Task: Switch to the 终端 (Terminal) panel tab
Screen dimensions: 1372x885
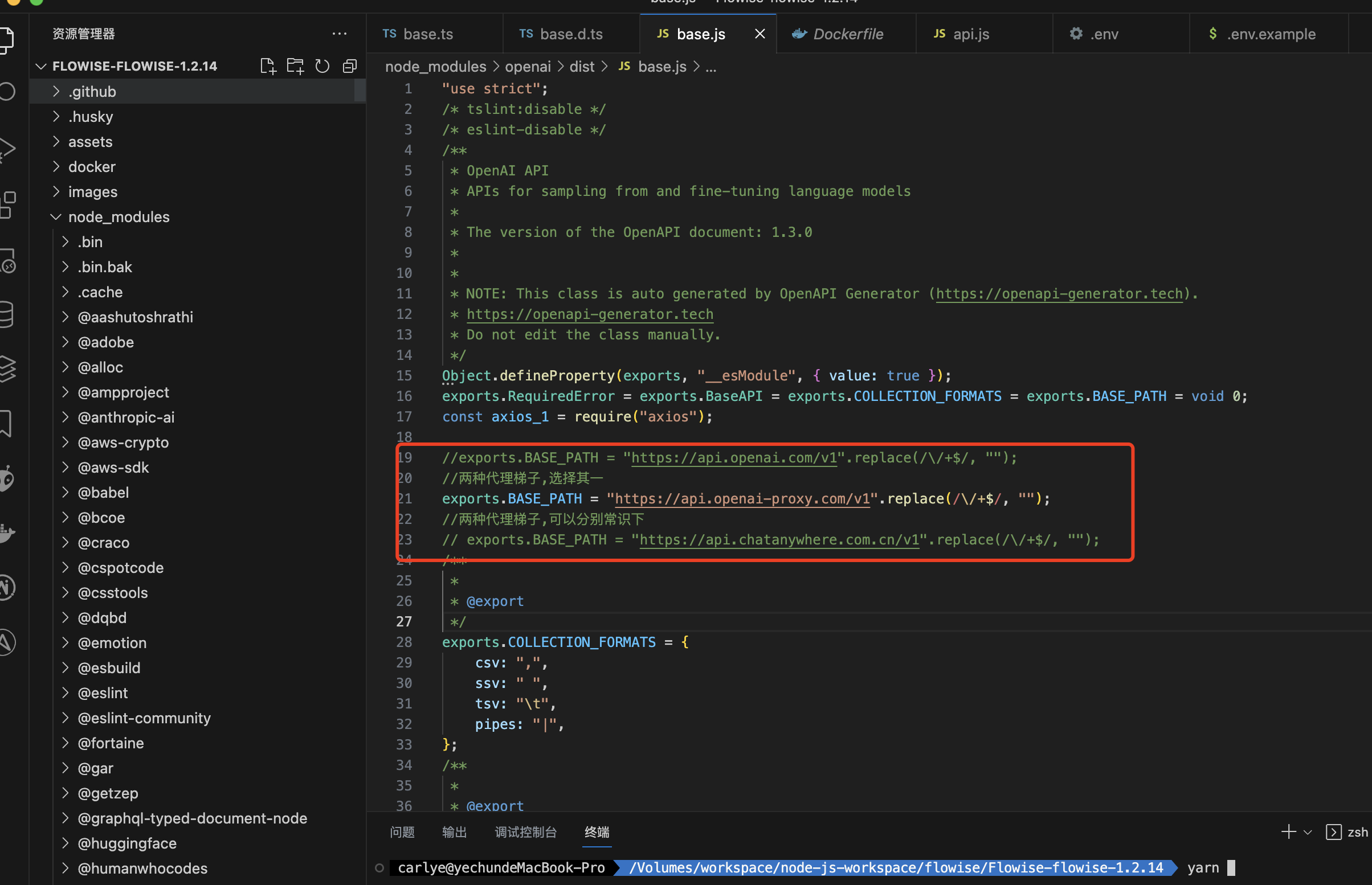Action: coord(597,832)
